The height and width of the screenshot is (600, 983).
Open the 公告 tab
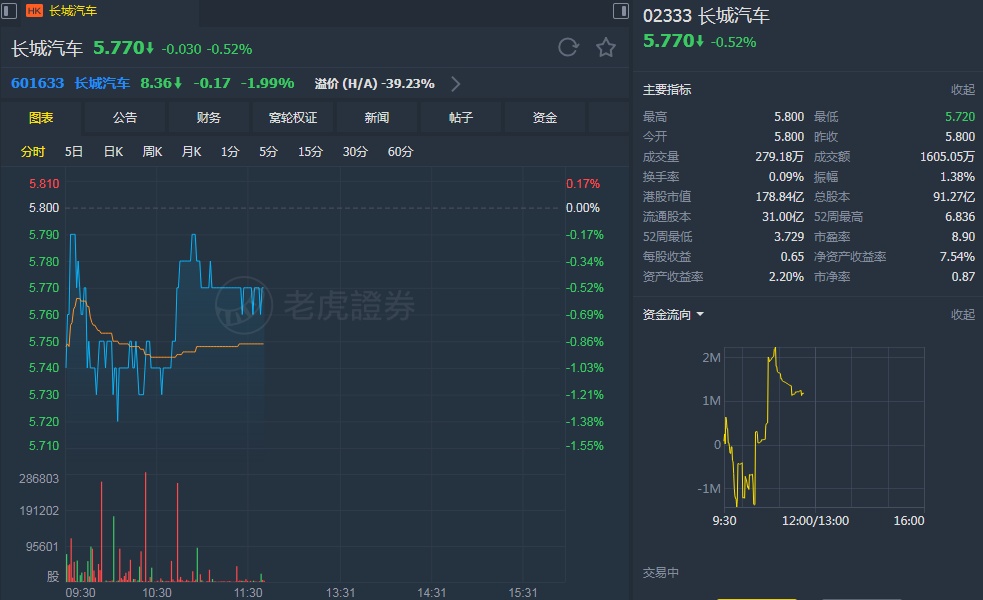(125, 117)
